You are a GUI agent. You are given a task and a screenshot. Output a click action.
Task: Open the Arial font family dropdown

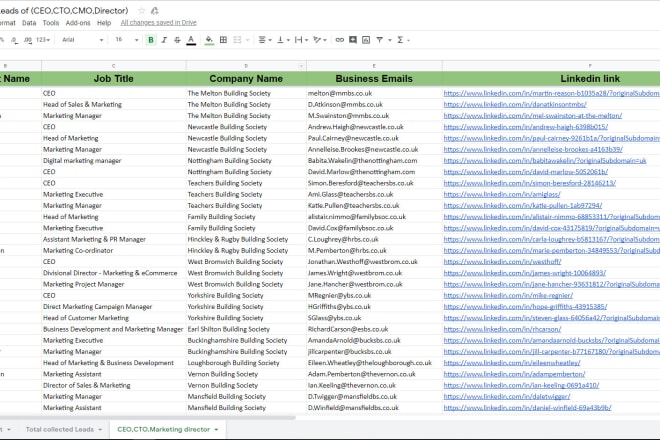point(82,40)
